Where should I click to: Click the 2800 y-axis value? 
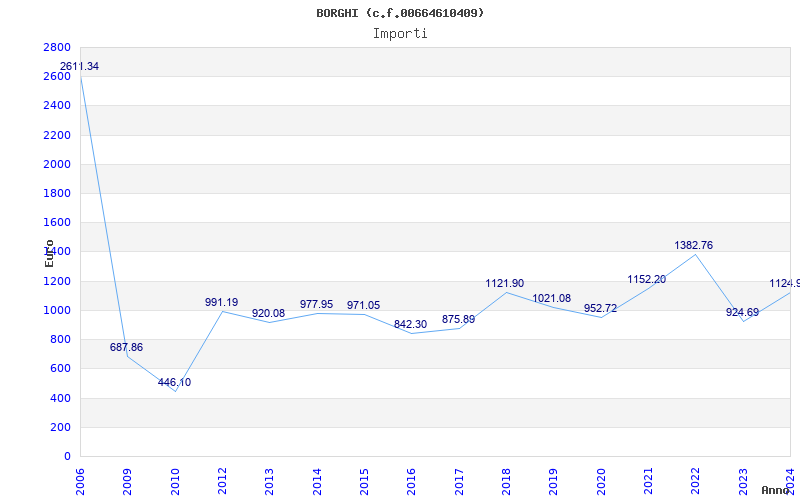tap(57, 47)
